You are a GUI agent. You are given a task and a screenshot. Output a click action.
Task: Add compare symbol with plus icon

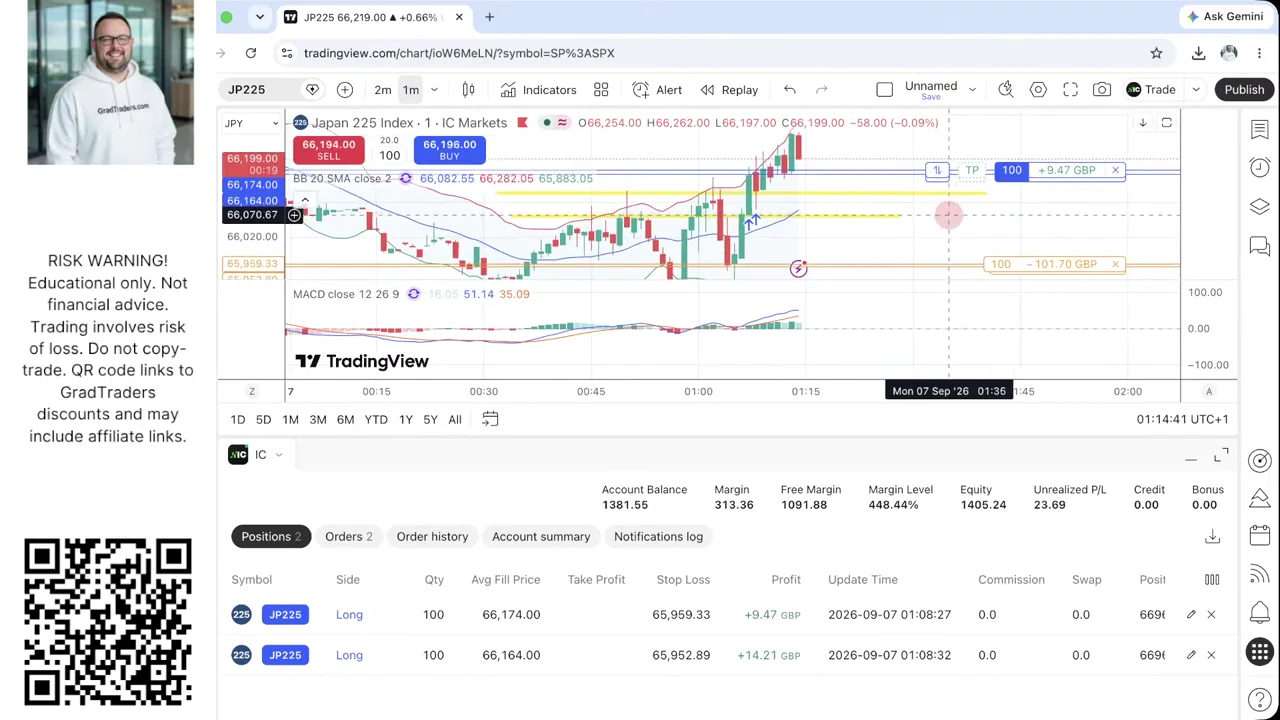point(344,90)
